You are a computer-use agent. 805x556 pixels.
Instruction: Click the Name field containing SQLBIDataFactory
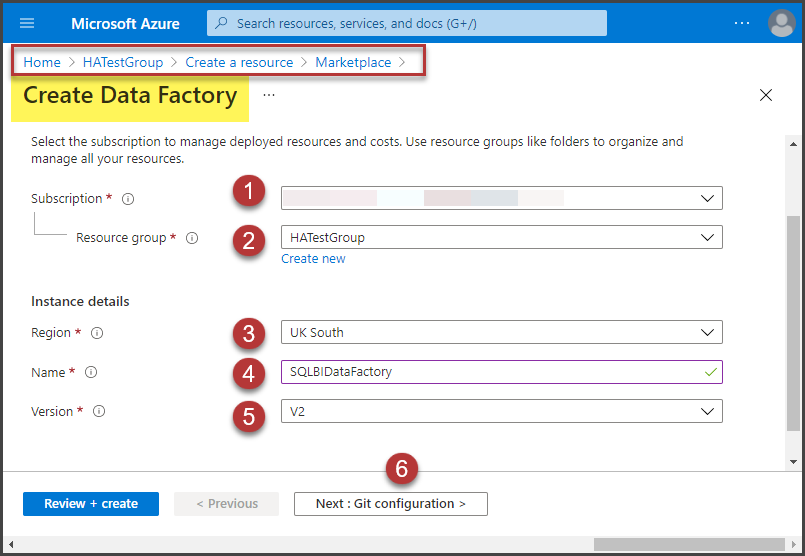(502, 372)
